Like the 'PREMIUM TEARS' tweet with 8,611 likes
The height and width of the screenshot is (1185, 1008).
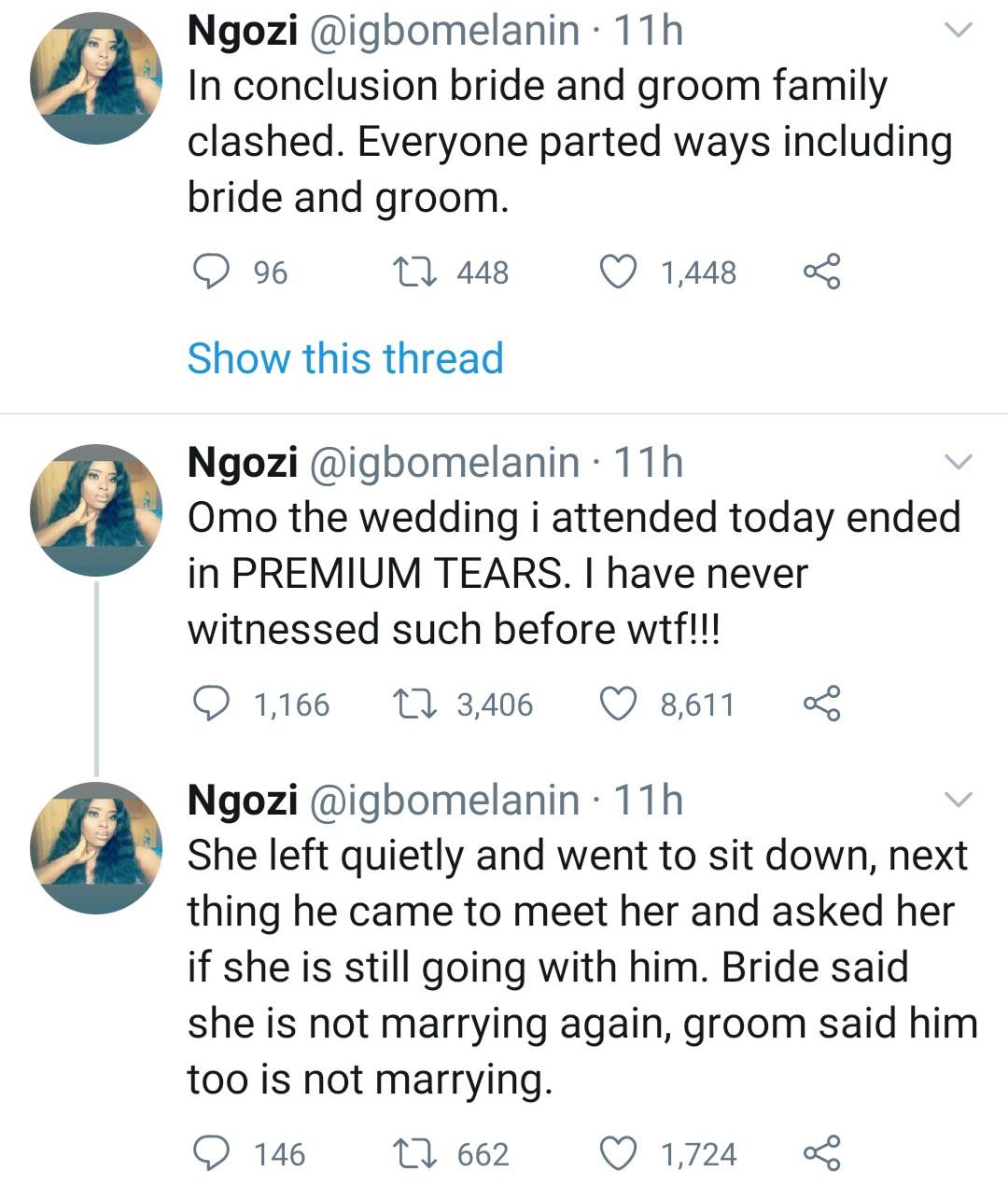617,704
